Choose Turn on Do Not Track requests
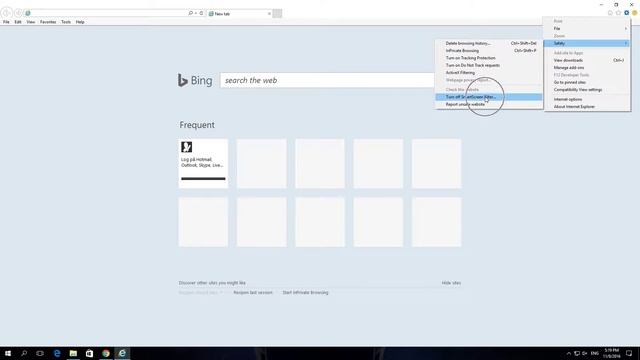The height and width of the screenshot is (360, 640). (489, 65)
